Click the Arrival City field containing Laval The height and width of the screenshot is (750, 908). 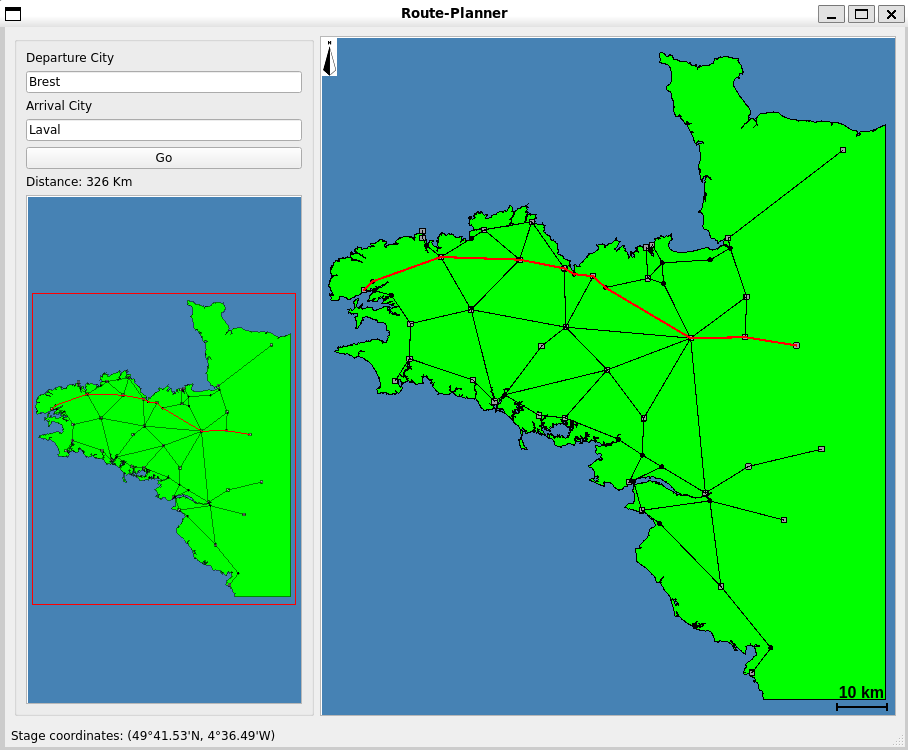point(163,130)
